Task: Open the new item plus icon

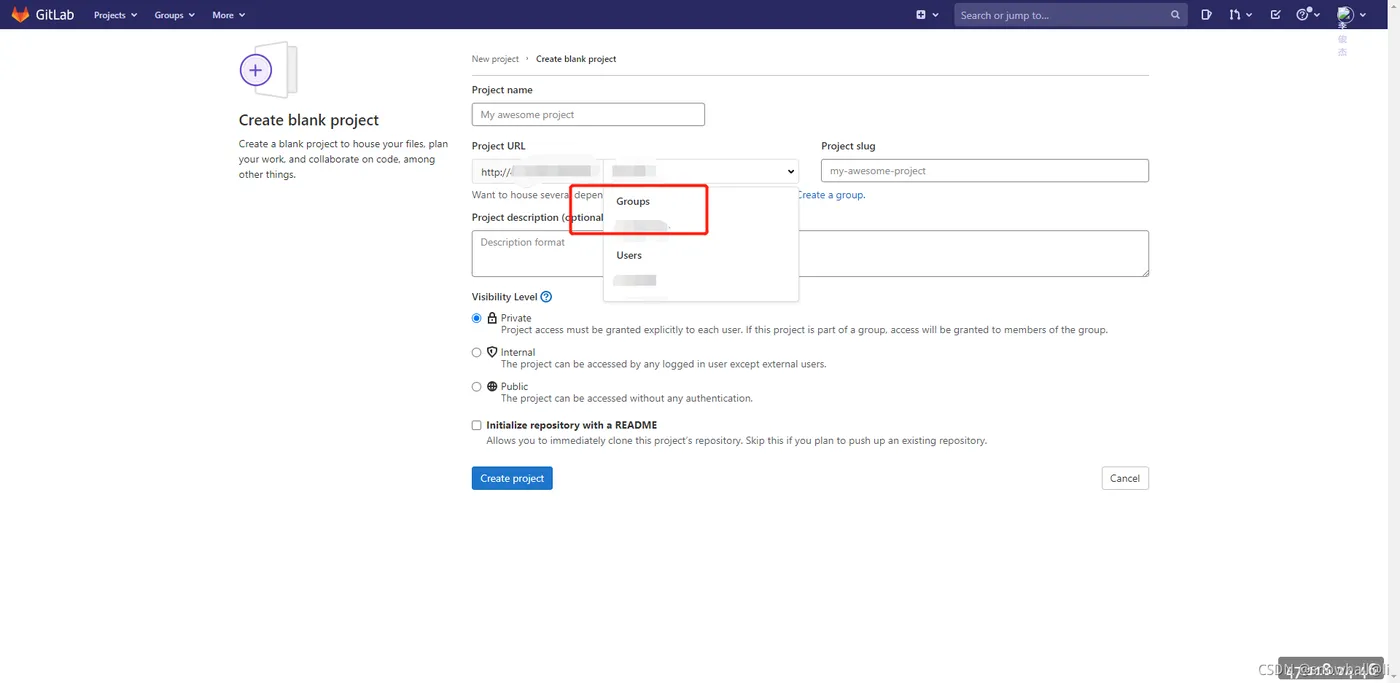Action: point(921,15)
